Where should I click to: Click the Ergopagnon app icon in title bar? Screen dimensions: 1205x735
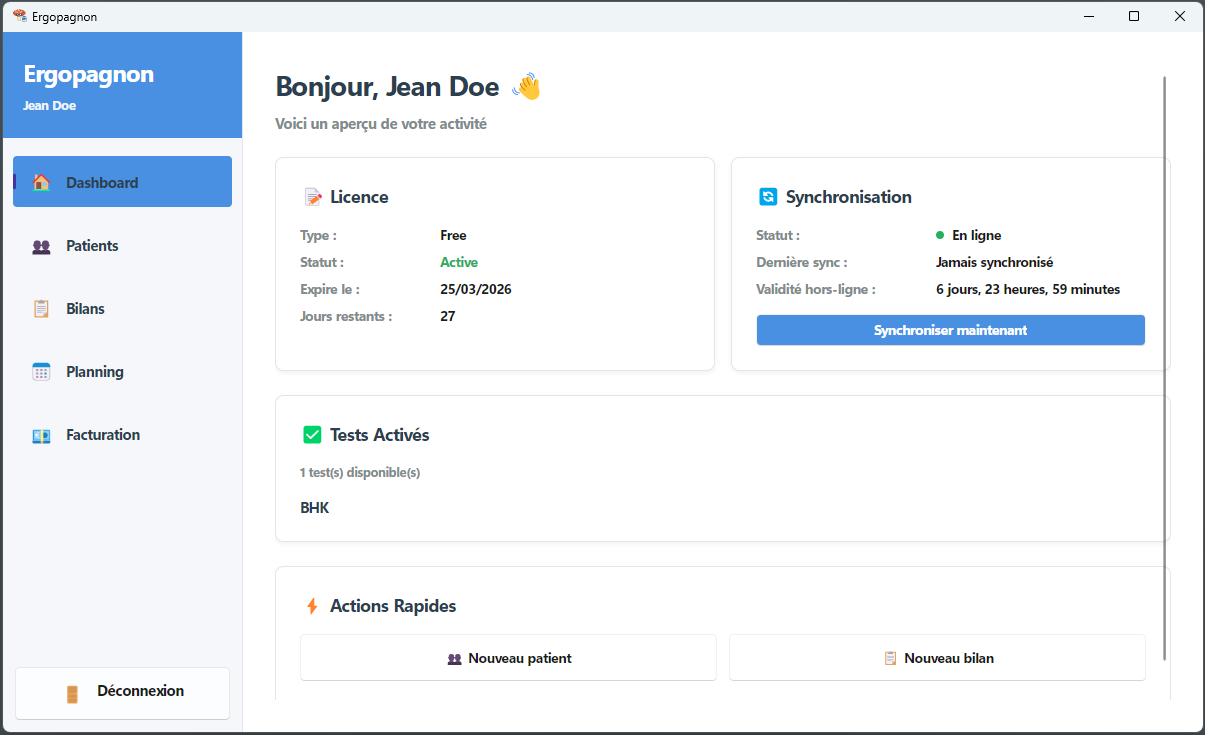click(x=20, y=16)
